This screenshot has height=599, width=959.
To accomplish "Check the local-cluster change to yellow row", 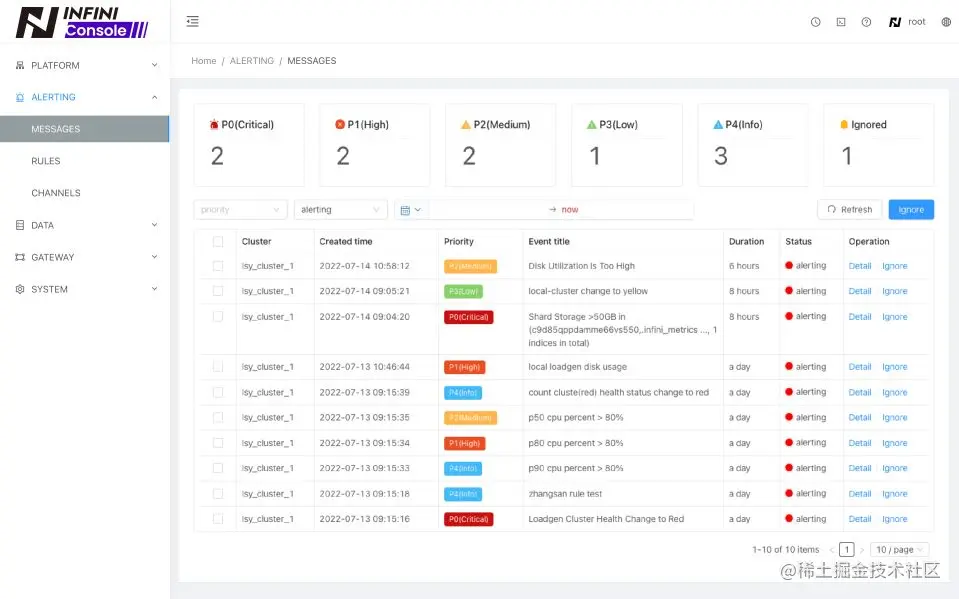I will [218, 291].
